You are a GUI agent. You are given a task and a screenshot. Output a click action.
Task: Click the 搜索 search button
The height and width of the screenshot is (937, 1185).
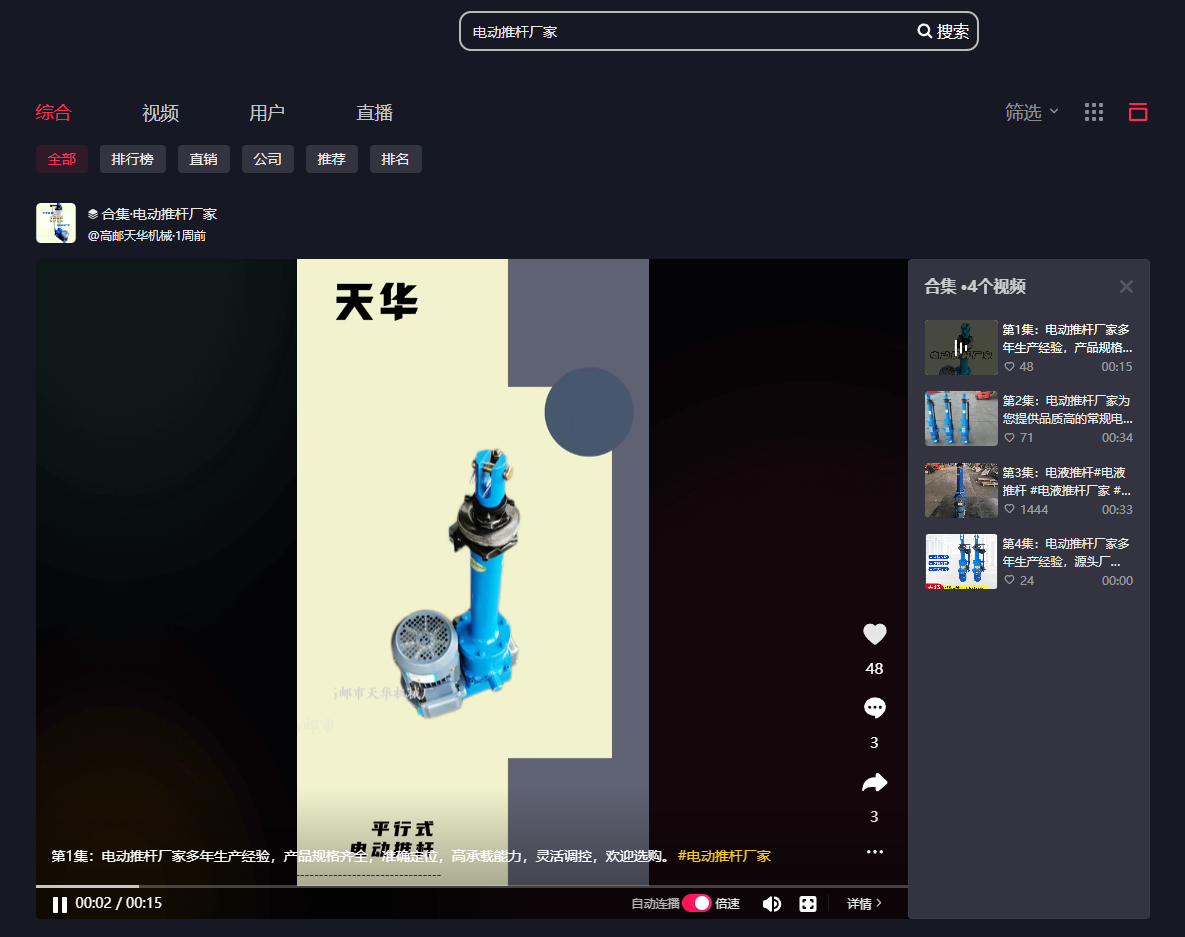(x=943, y=31)
